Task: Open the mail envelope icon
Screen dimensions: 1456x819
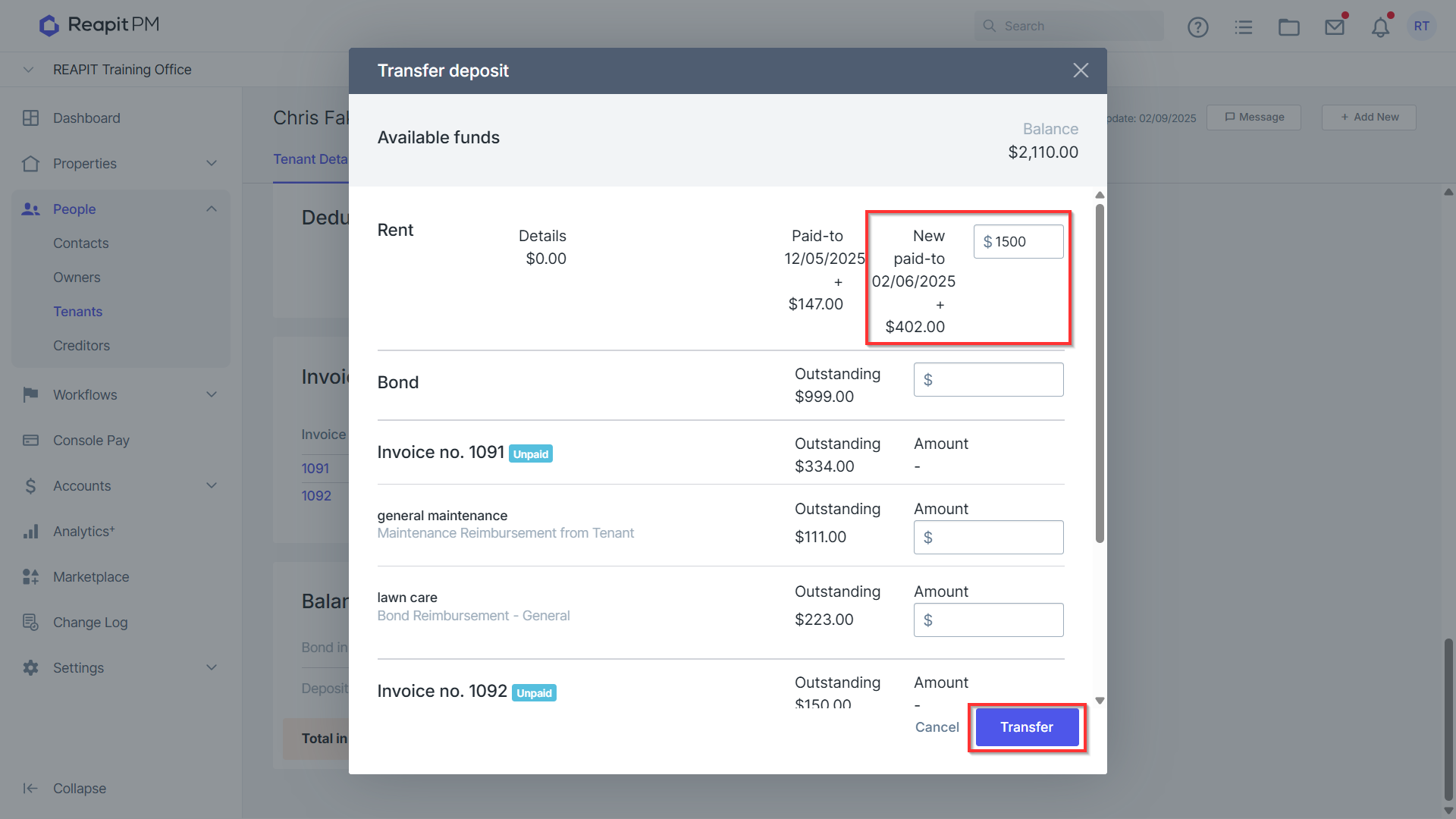Action: (x=1335, y=27)
